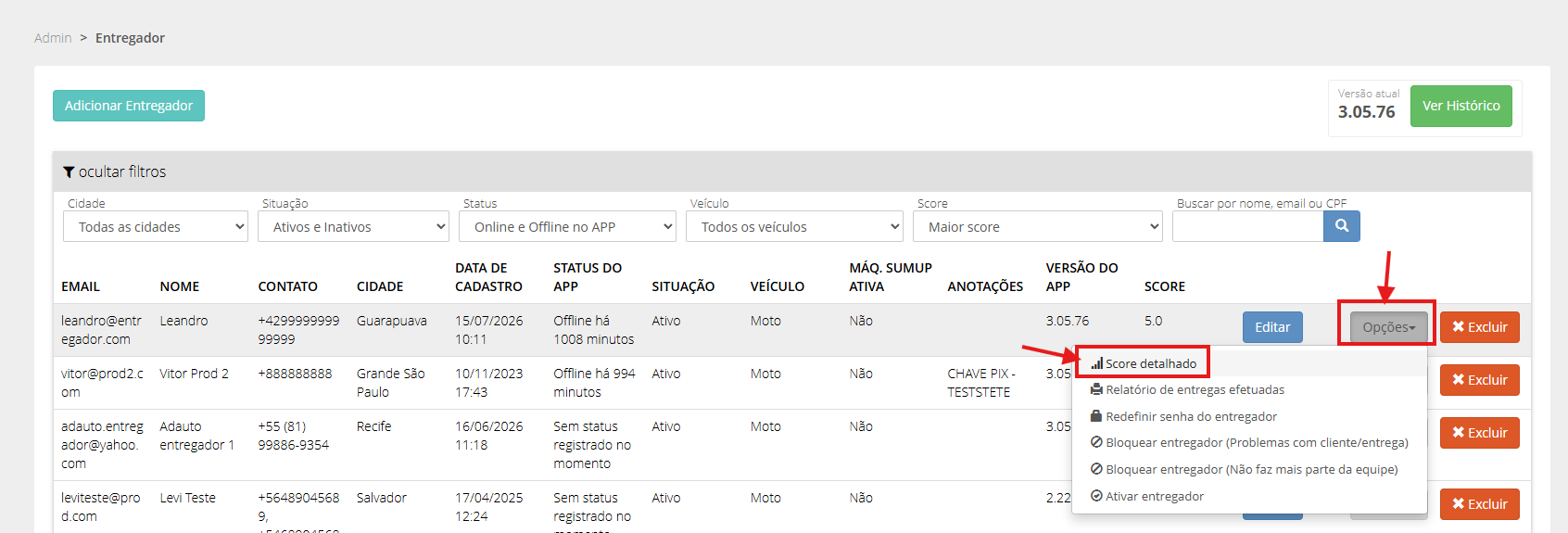Expand the Situação Ativos e Inativos dropdown

353,226
